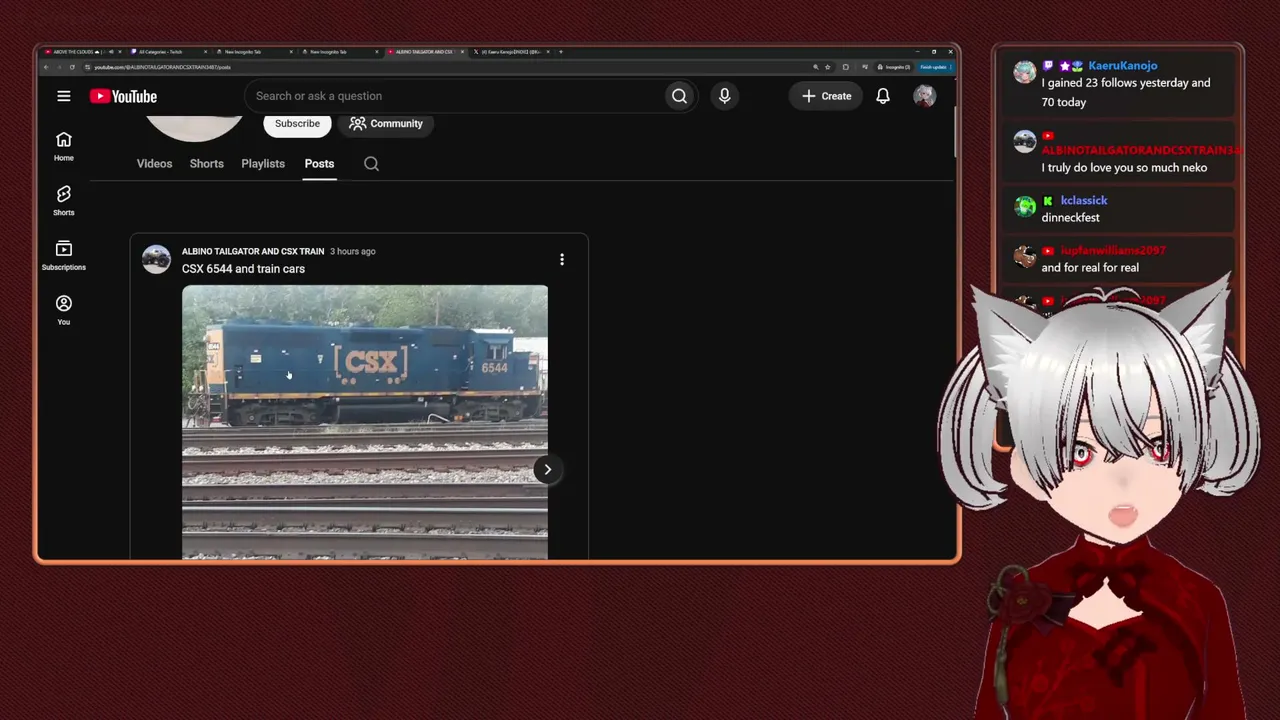Image resolution: width=1280 pixels, height=720 pixels.
Task: Click the magnifier search button
Action: pos(679,96)
